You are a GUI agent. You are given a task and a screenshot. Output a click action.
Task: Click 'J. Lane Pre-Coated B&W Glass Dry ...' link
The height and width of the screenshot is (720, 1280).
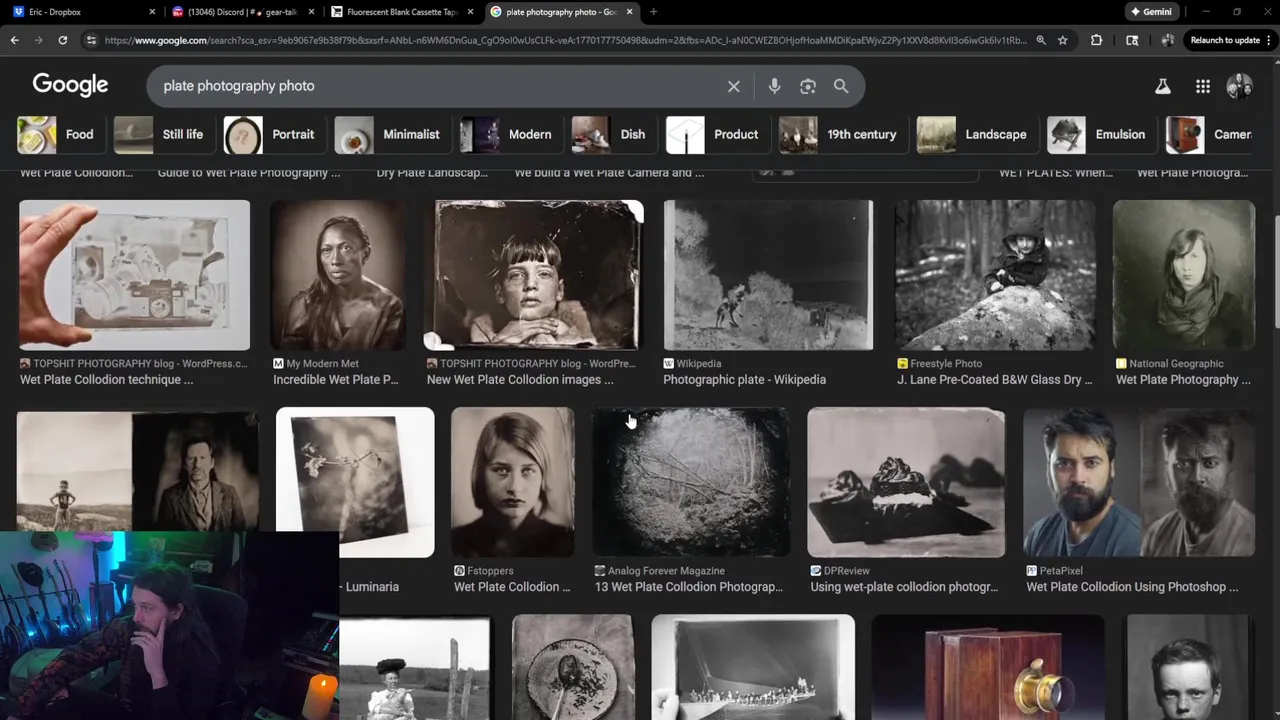(995, 380)
